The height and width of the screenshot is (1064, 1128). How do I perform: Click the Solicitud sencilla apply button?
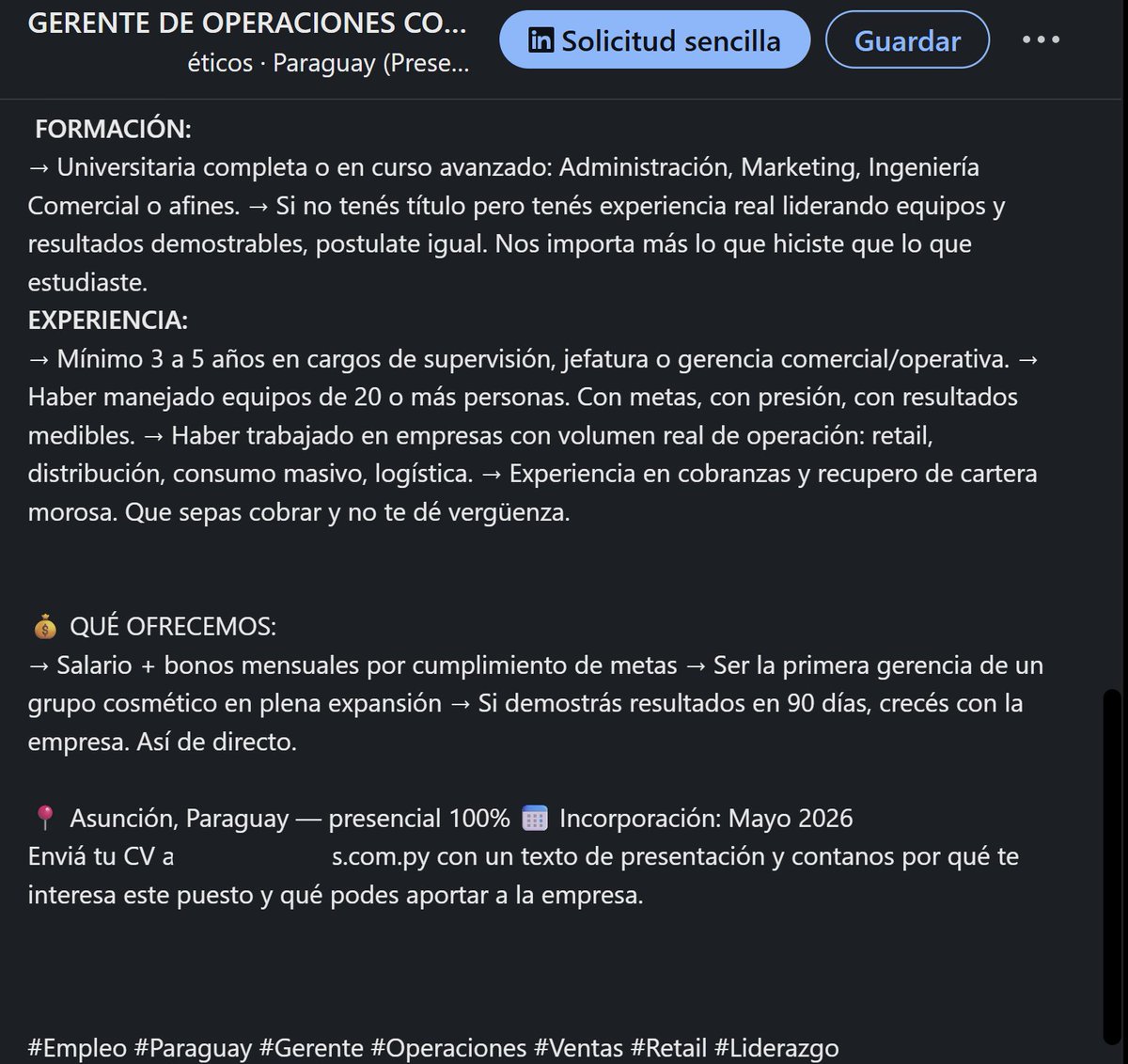tap(654, 39)
